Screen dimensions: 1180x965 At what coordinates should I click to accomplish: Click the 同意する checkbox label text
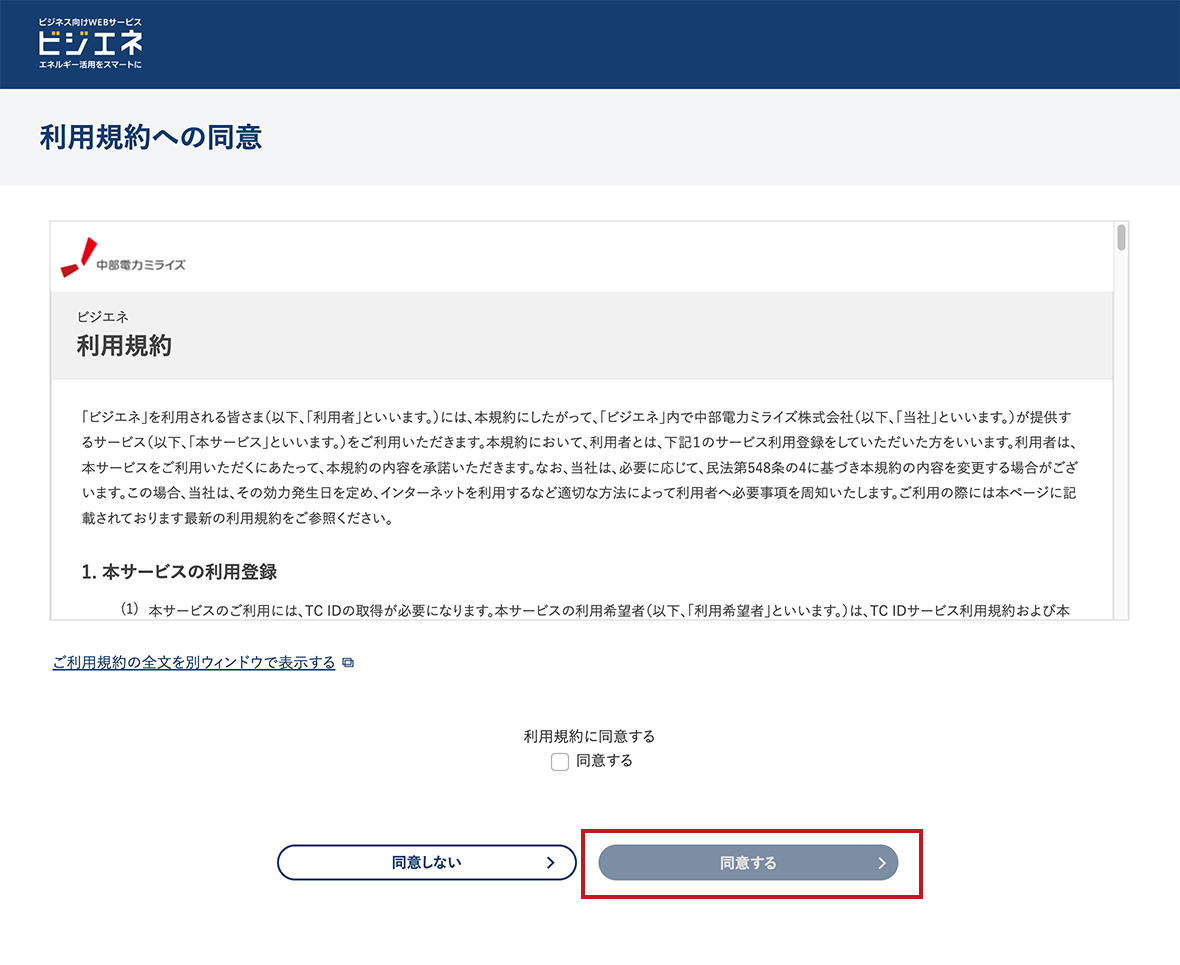pos(604,761)
